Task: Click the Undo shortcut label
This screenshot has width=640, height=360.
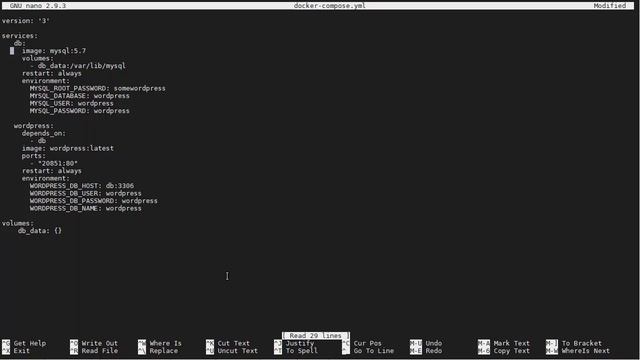Action: pyautogui.click(x=433, y=343)
